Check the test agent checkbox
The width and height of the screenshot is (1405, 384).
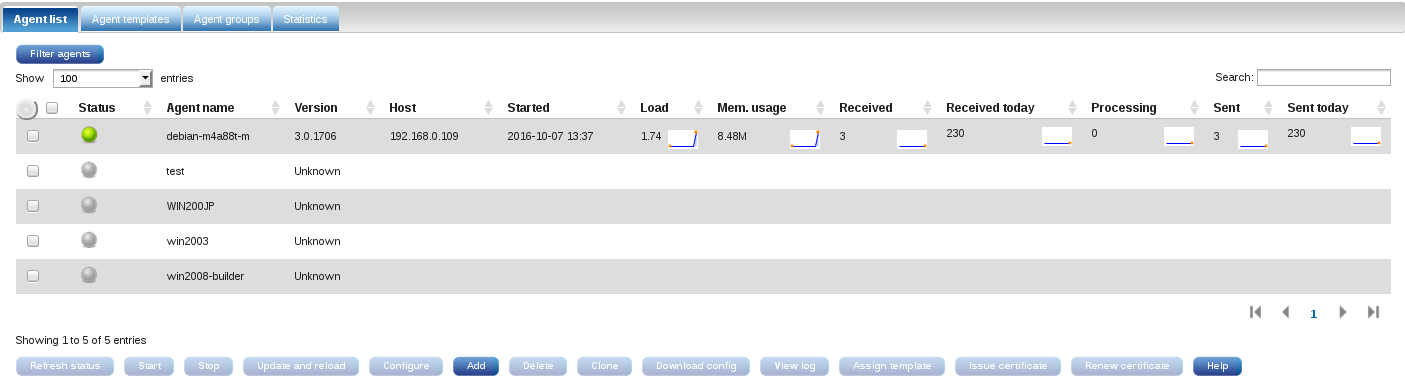33,171
